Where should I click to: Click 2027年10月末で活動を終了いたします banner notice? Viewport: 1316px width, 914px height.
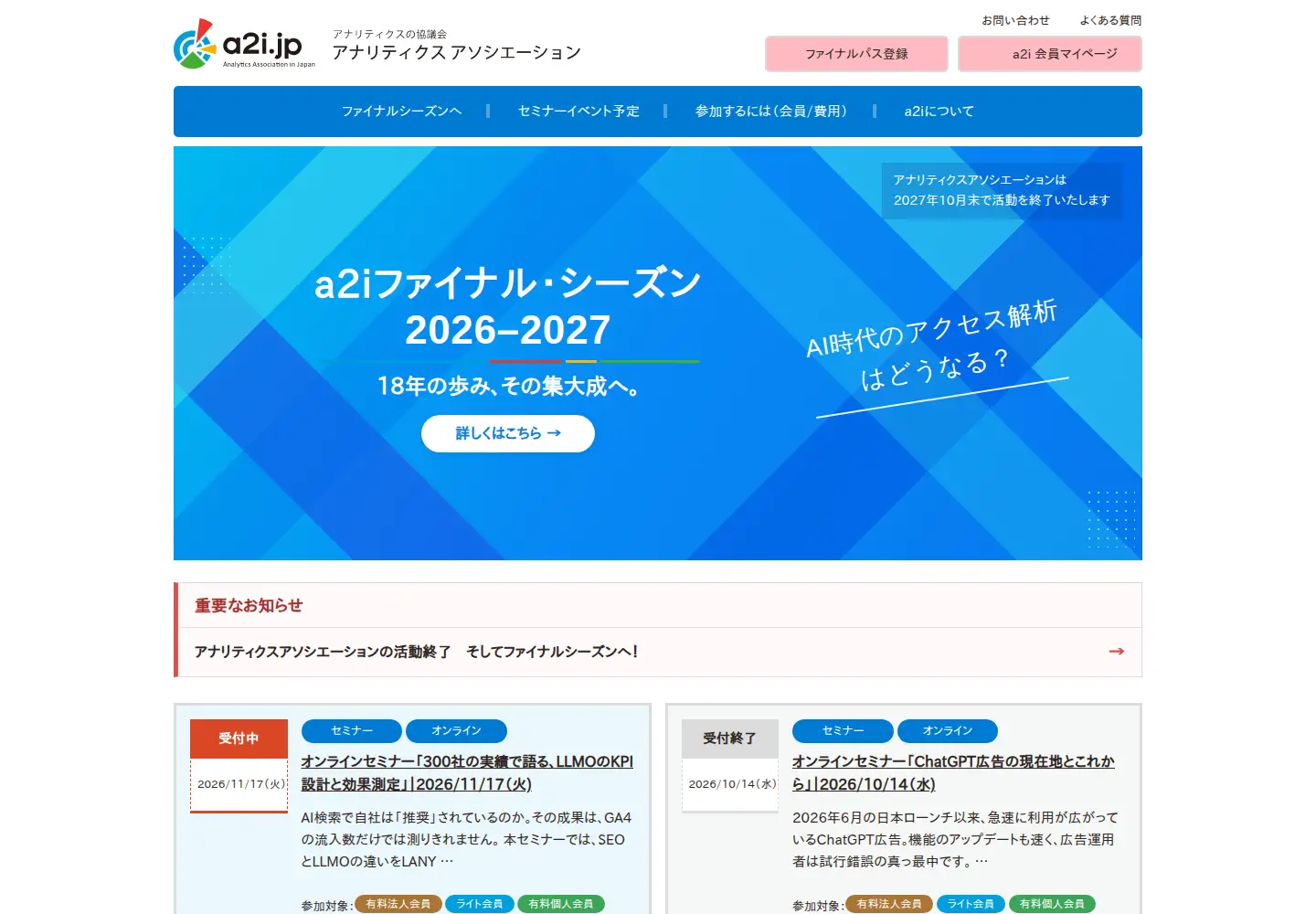(1002, 190)
